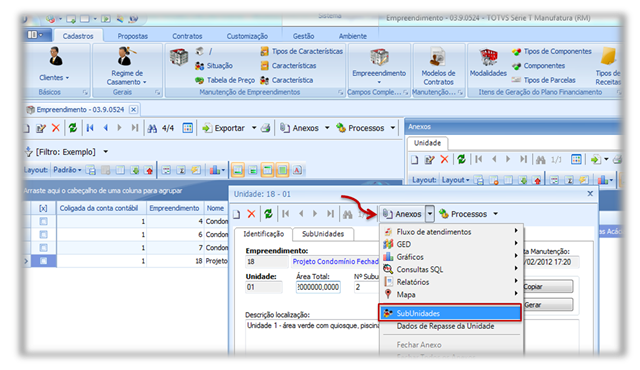The height and width of the screenshot is (370, 640).
Task: Open Tipos de Características in ribbon
Action: [302, 51]
